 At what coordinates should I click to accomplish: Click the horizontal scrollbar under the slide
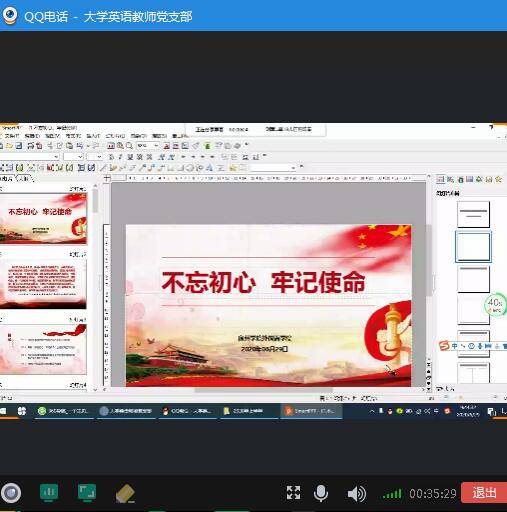[263, 389]
